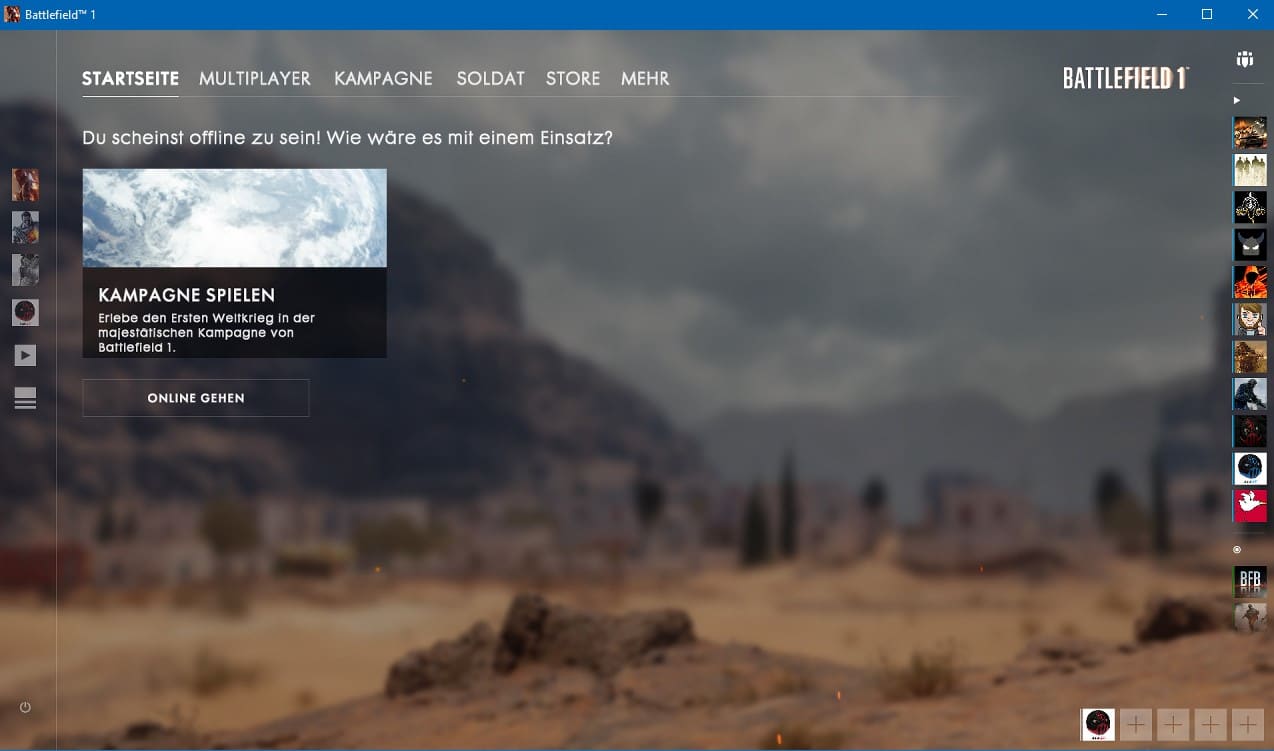Click the power icon in left sidebar

[x=25, y=708]
